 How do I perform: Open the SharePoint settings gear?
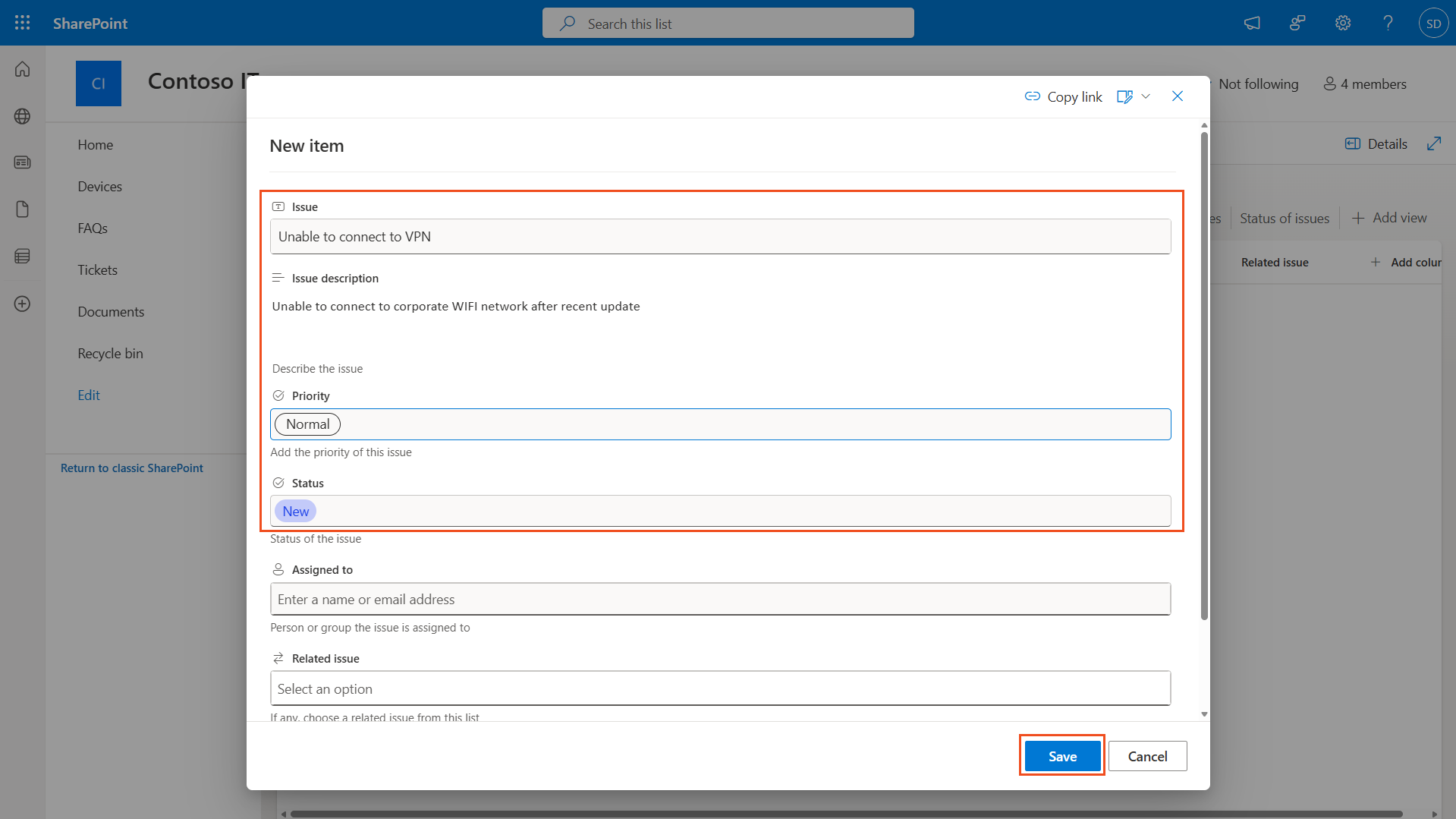(x=1342, y=23)
